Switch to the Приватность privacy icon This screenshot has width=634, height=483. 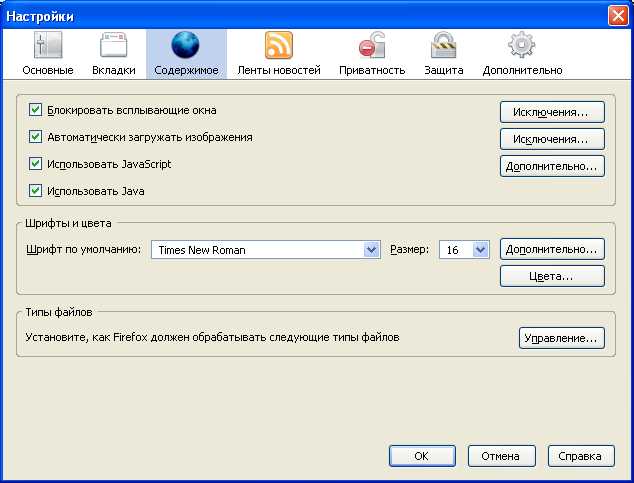[x=372, y=46]
